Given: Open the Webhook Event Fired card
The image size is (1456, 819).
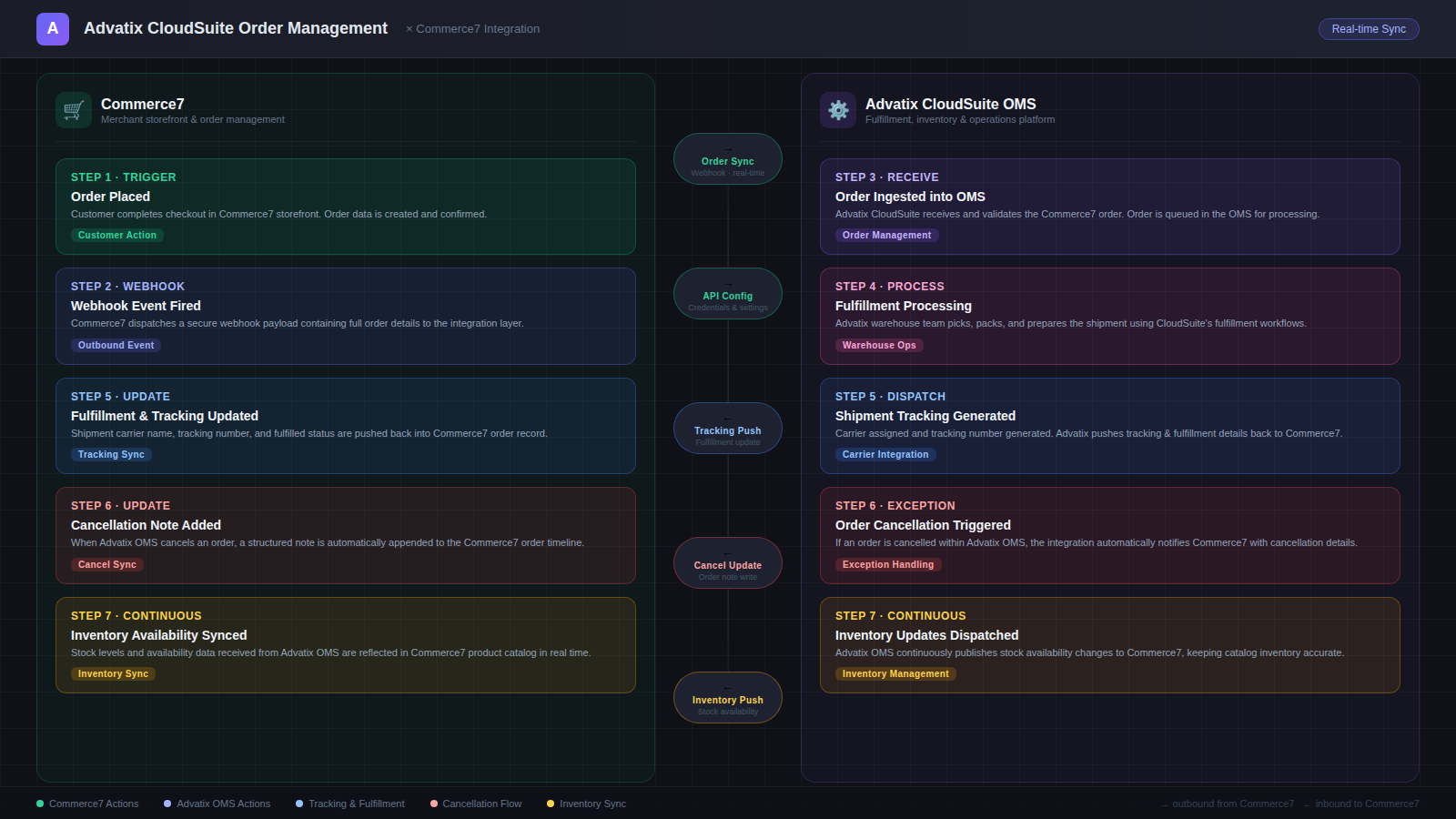Looking at the screenshot, I should (x=346, y=316).
